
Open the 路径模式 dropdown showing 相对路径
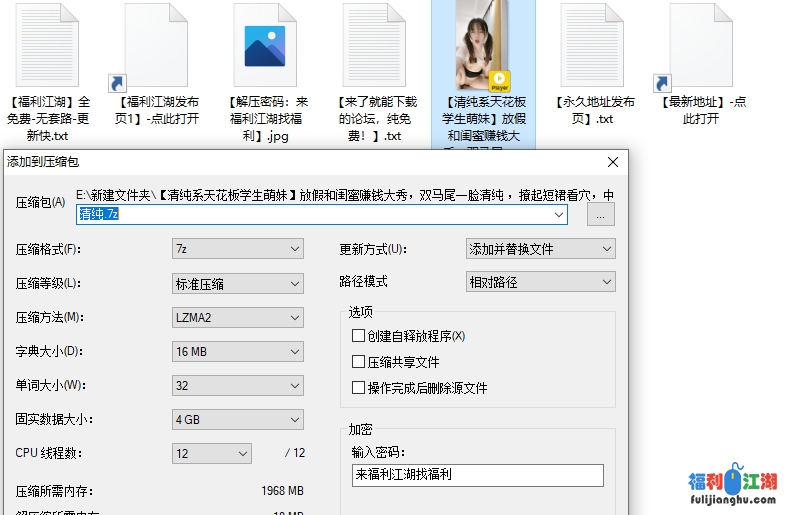(x=540, y=282)
